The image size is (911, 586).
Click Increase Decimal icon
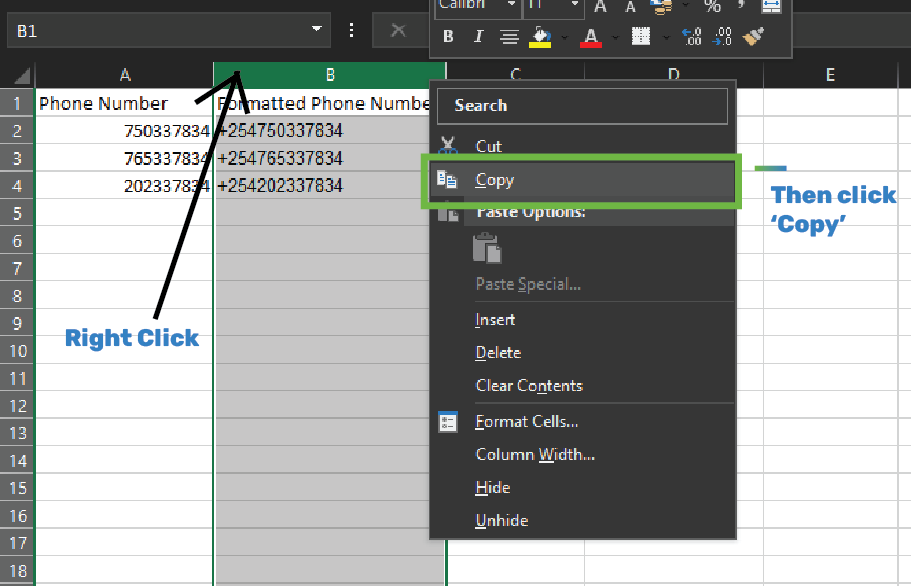[x=691, y=37]
